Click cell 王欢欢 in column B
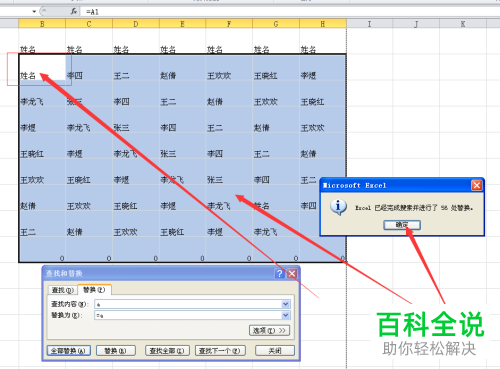Image resolution: width=500 pixels, height=369 pixels. tap(42, 172)
